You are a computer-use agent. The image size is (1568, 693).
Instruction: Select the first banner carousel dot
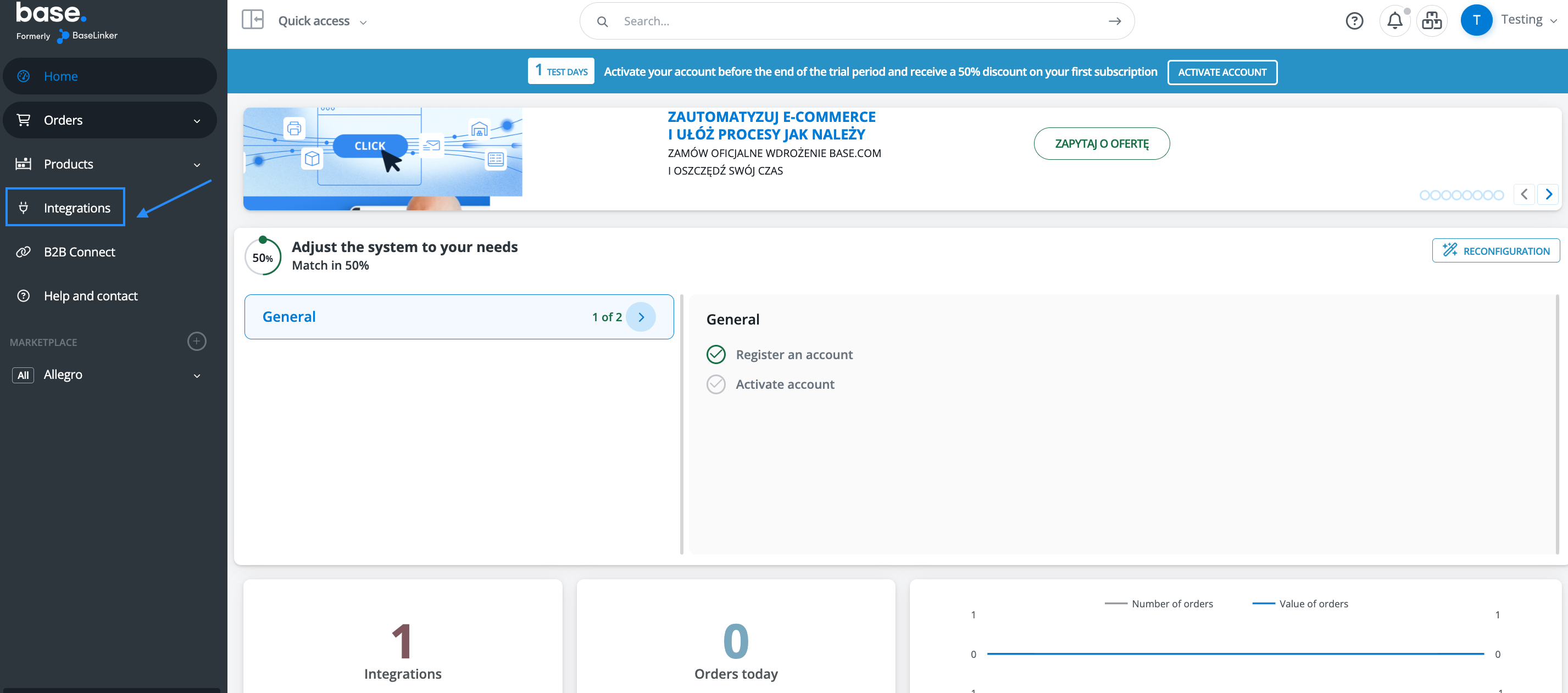[x=1425, y=195]
